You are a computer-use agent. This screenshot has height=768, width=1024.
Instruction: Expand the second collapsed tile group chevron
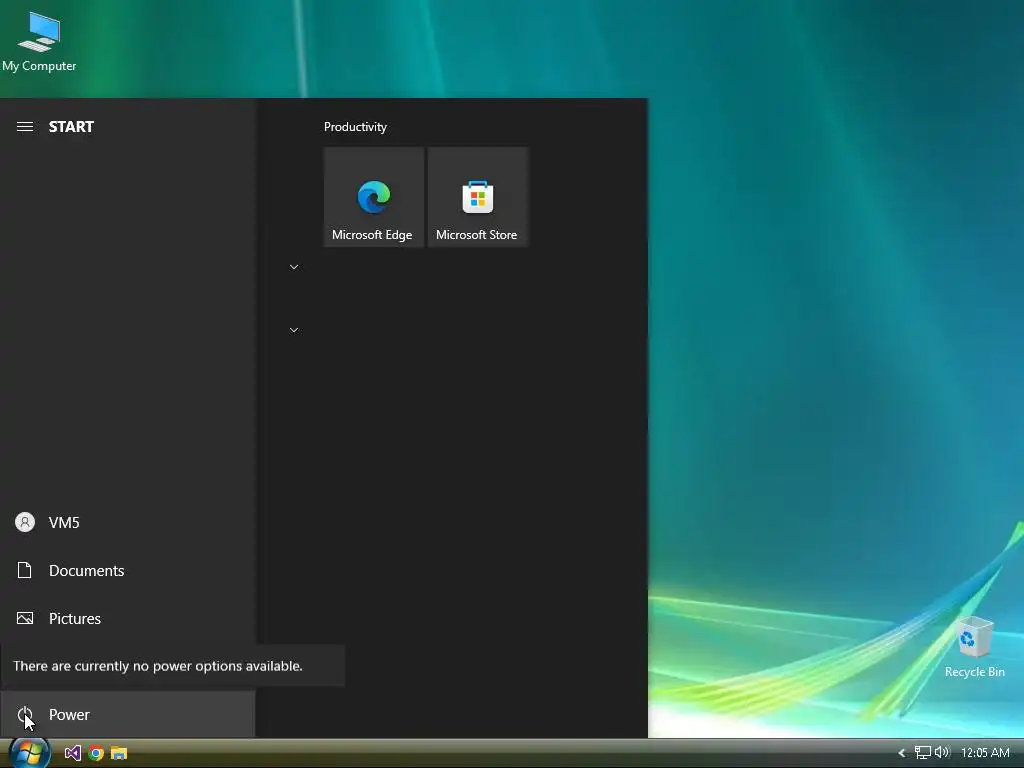click(294, 330)
